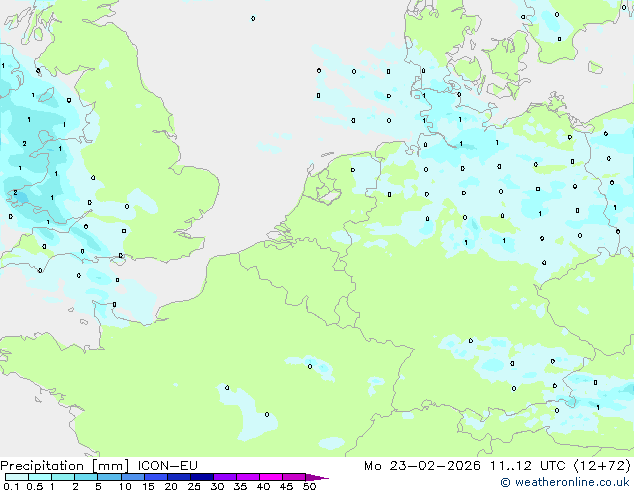Click the '15' legend scale label
This screenshot has width=634, height=490.
[x=148, y=486]
